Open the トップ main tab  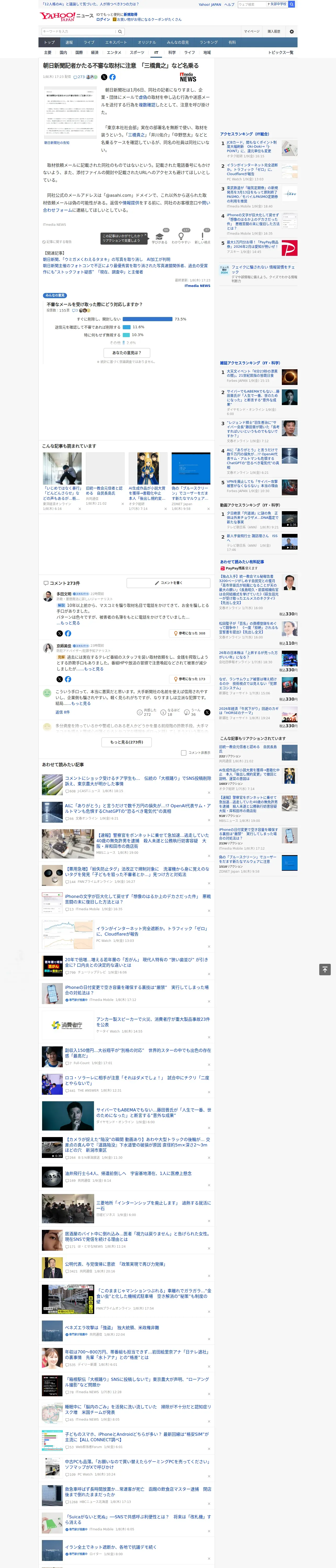pyautogui.click(x=49, y=42)
